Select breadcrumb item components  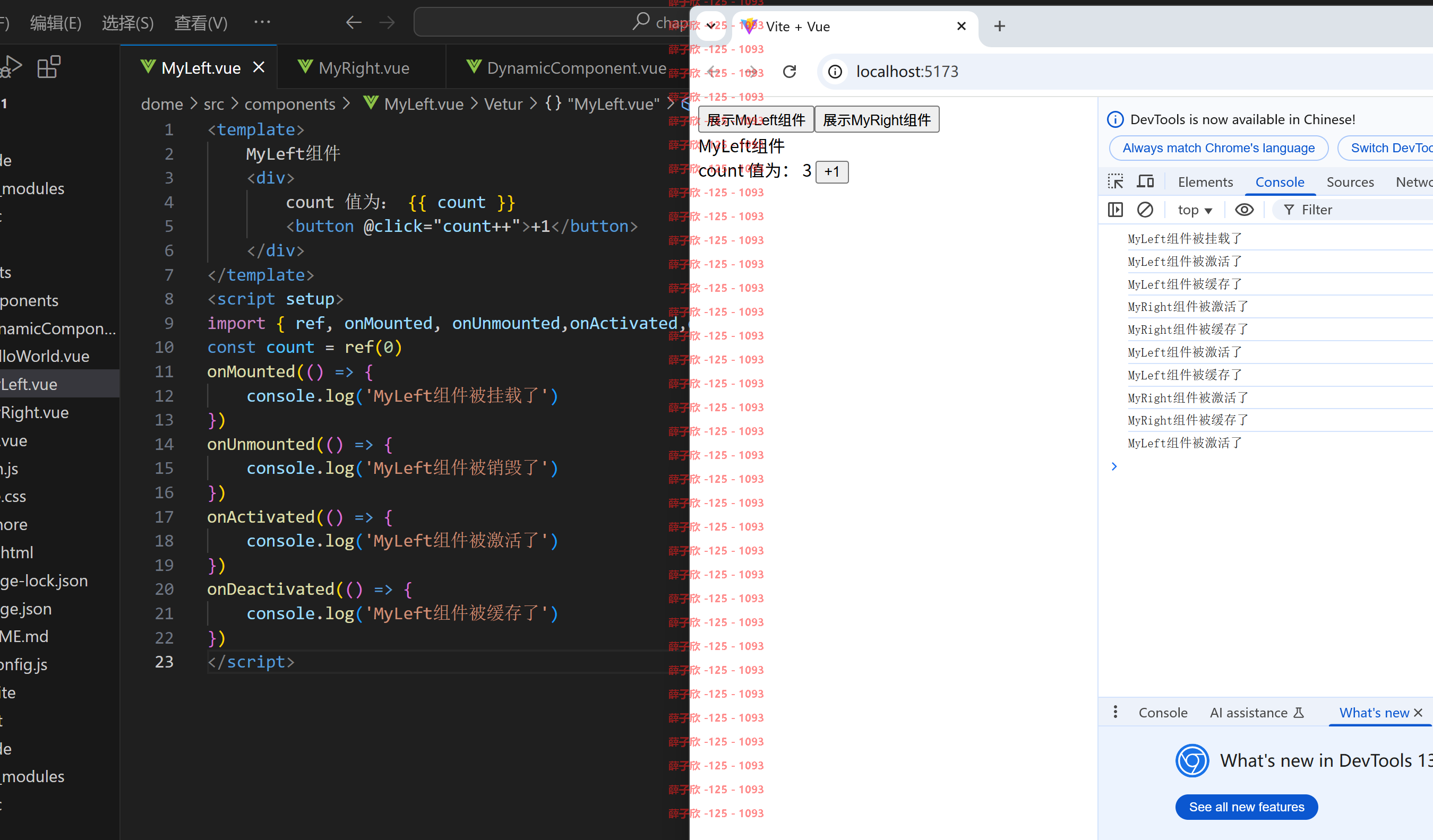[x=289, y=104]
